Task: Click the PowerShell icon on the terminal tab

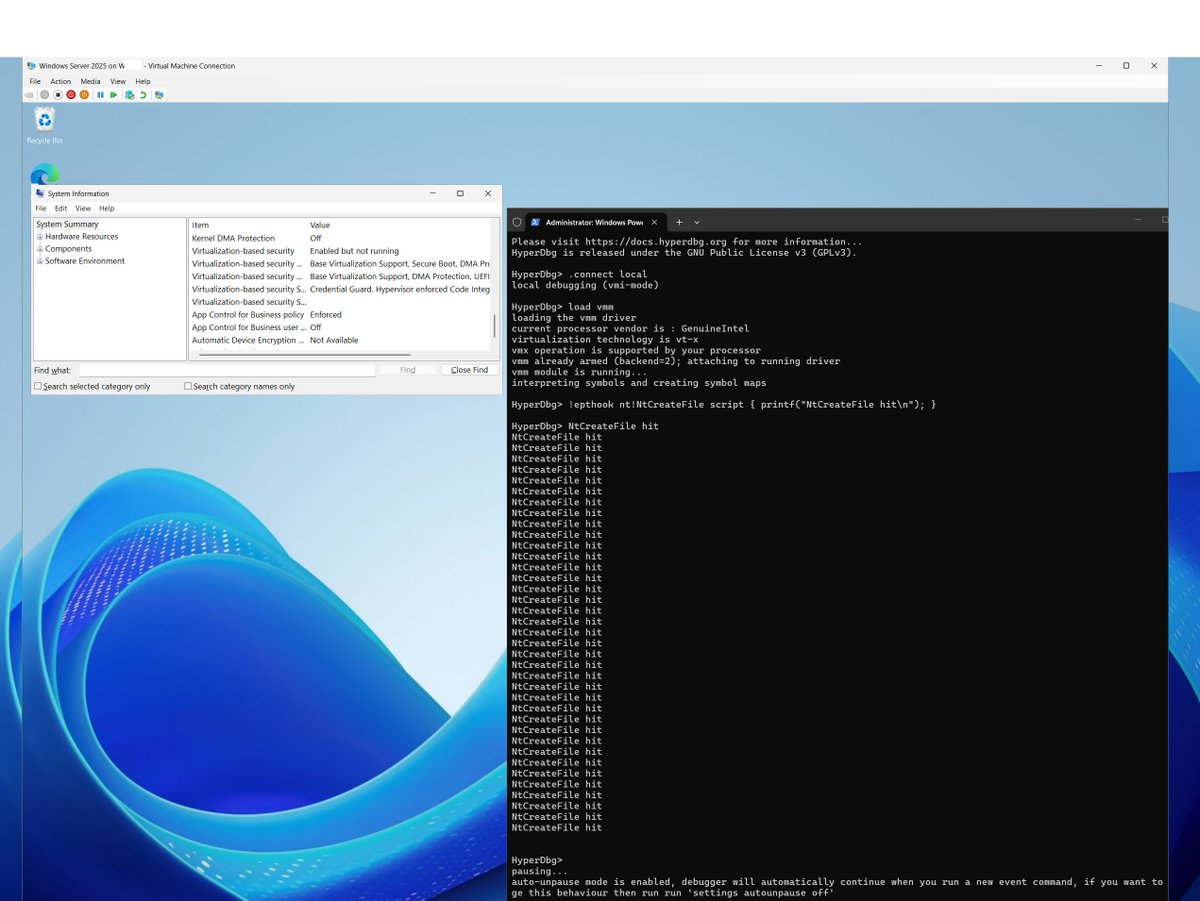Action: tap(535, 222)
